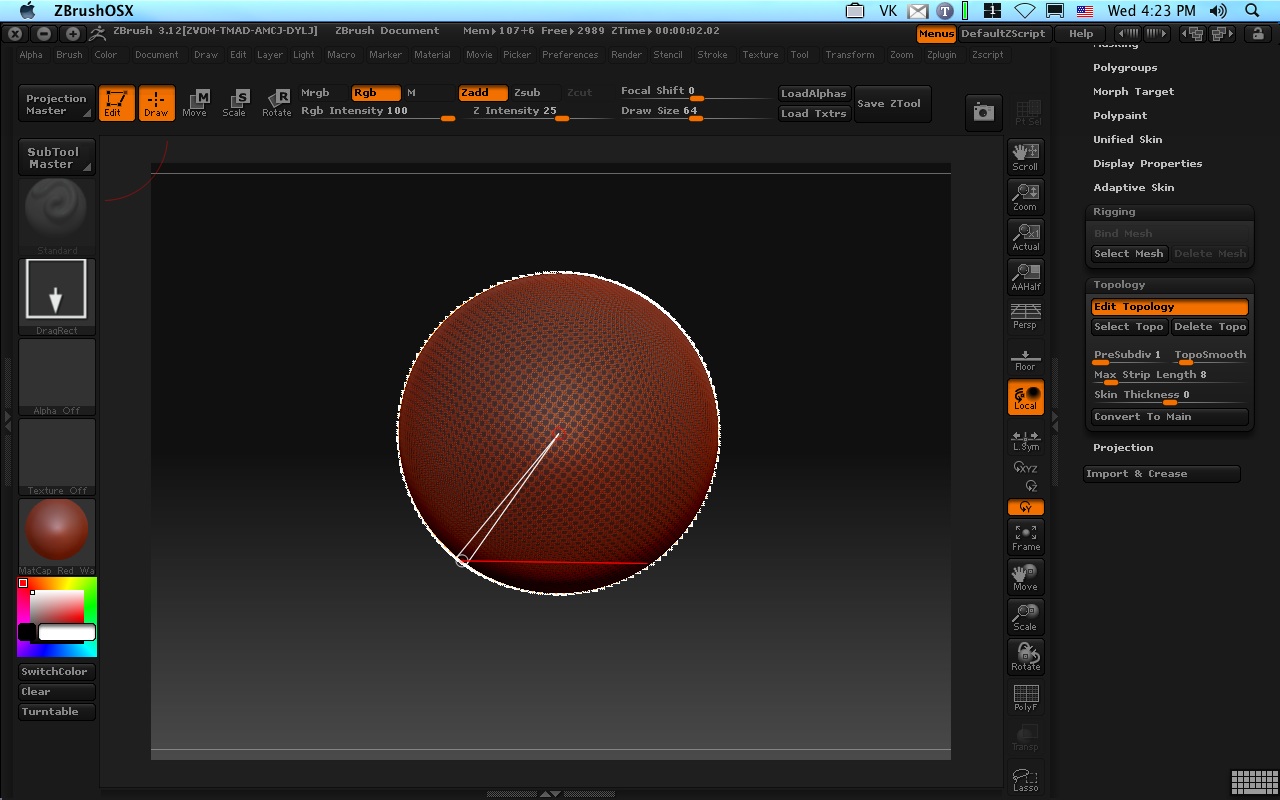Click the AAHalf antialiased half-size icon
Screen dimensions: 1280x800
coord(1025,276)
